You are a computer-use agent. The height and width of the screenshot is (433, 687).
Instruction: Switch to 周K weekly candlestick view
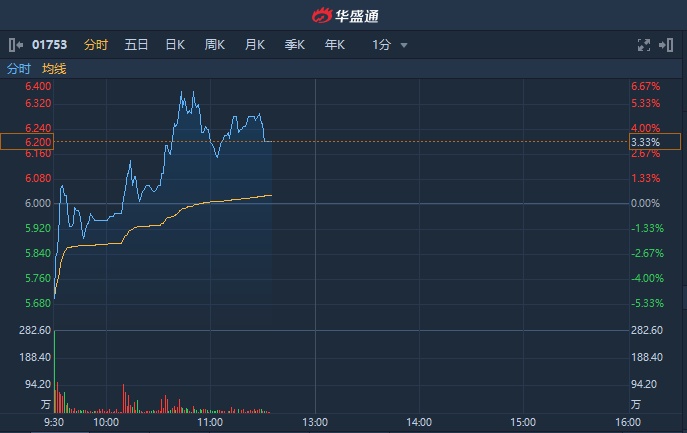[215, 45]
